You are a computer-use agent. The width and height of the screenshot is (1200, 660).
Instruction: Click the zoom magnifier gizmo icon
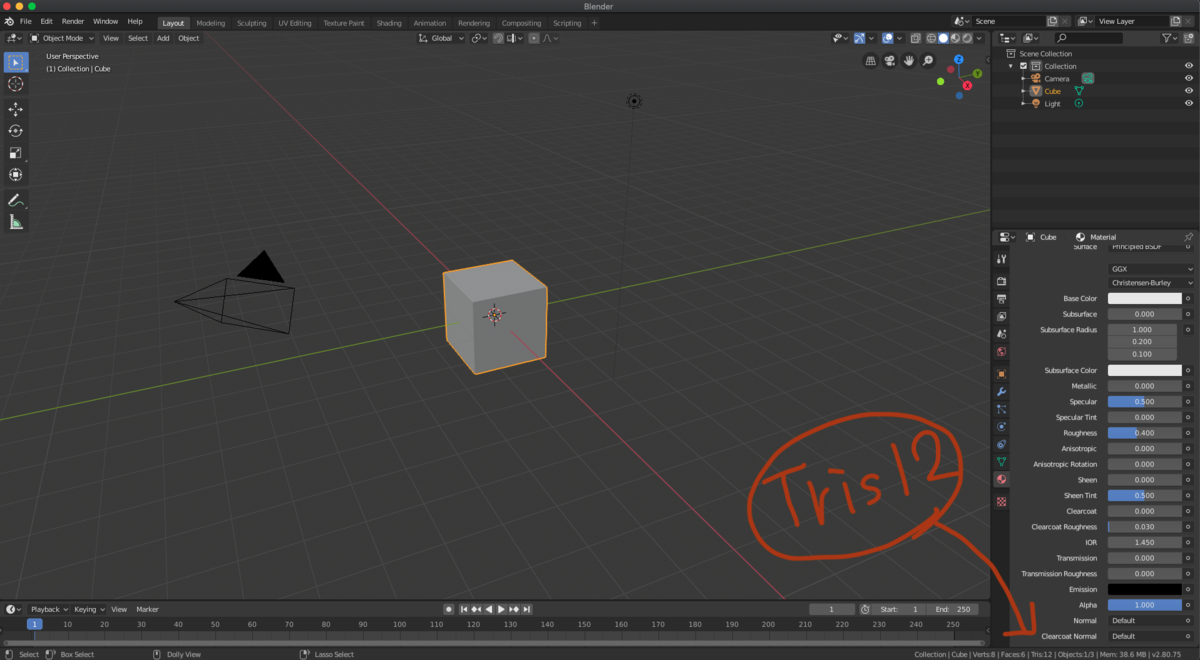928,61
